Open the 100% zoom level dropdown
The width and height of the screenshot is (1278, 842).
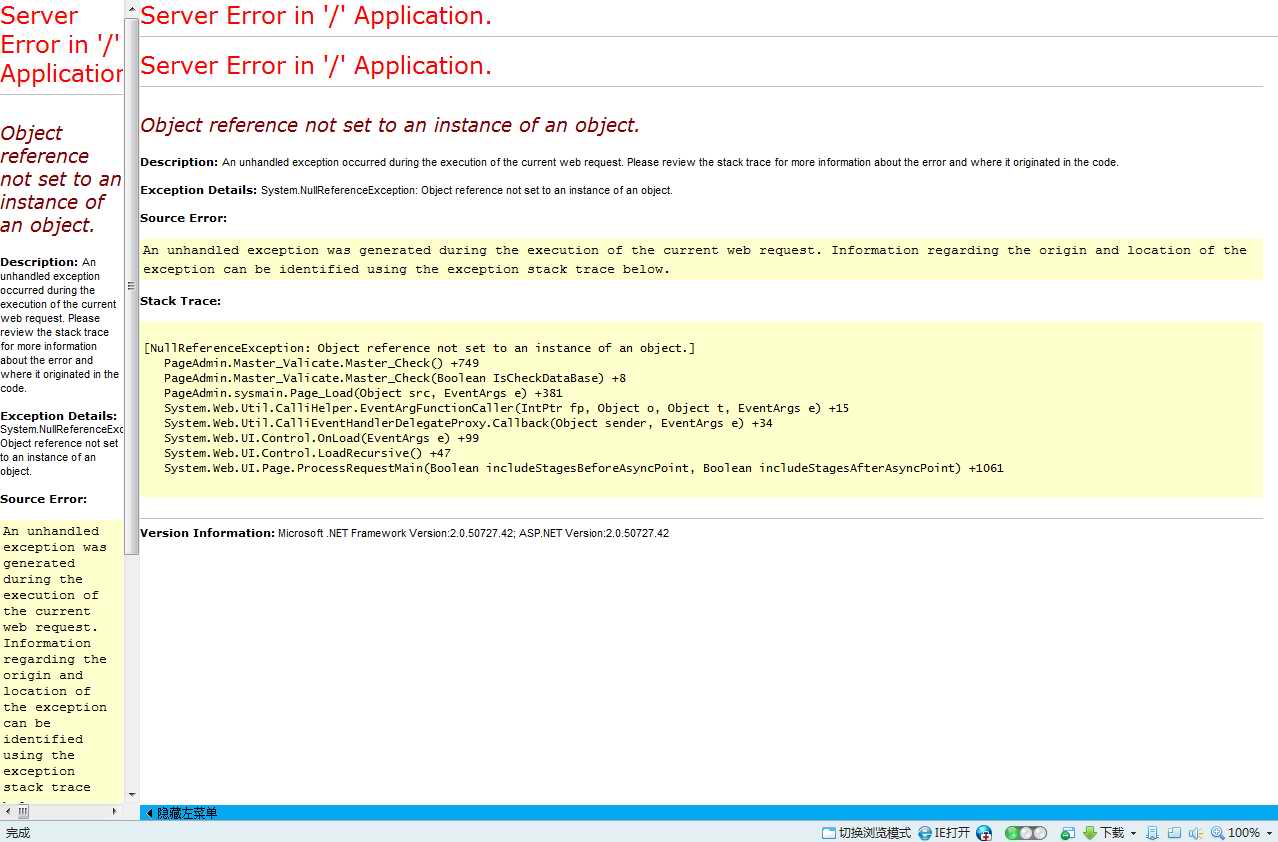coord(1269,833)
